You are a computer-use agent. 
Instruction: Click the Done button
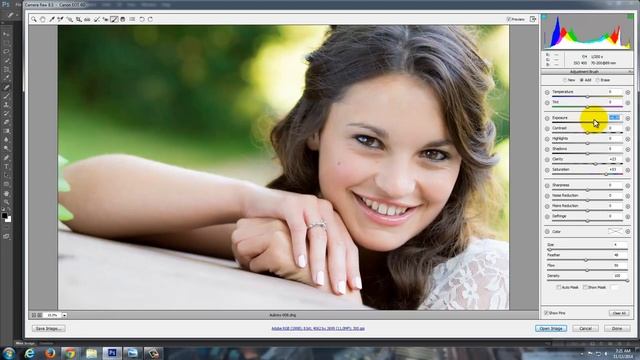[617, 328]
